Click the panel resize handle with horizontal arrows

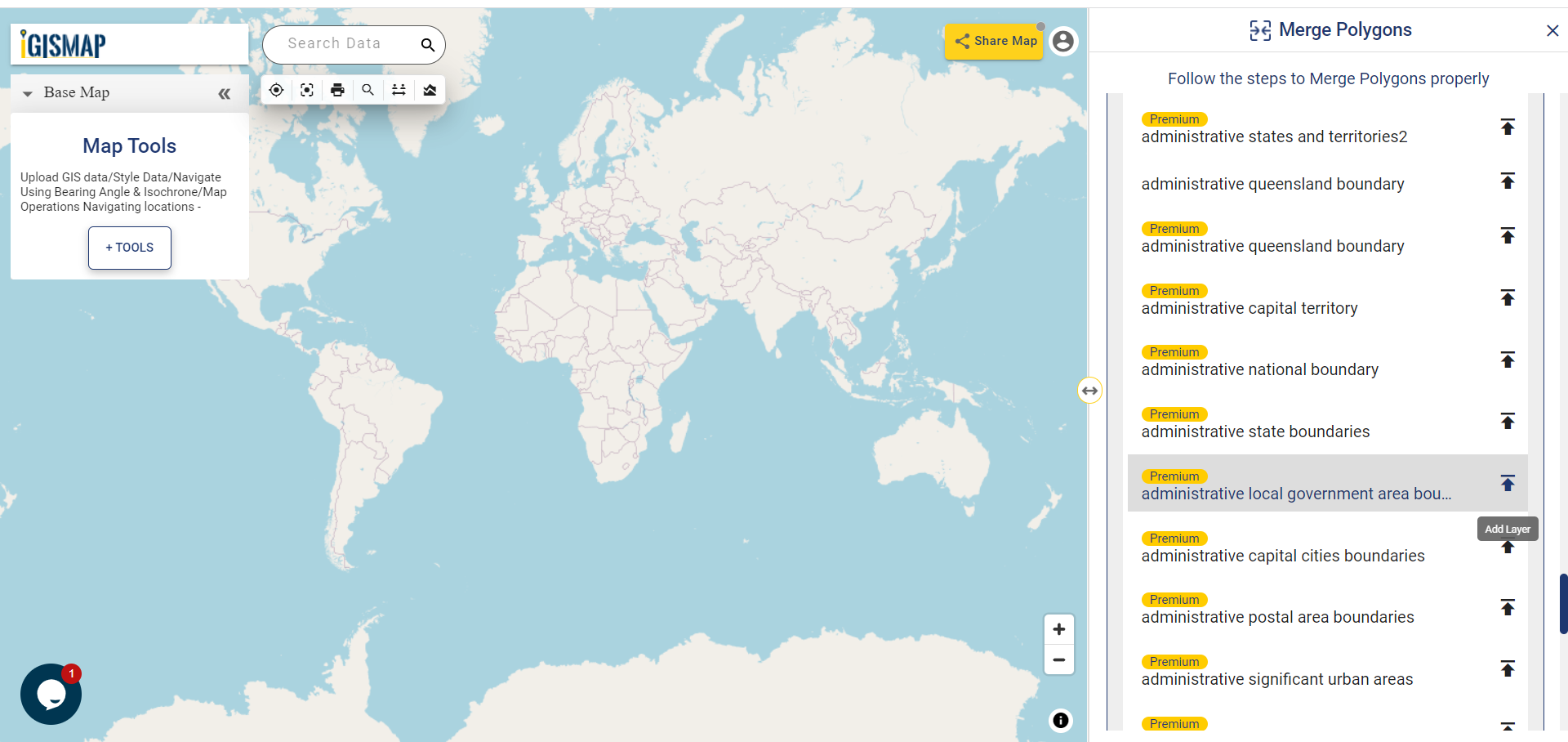click(1089, 391)
